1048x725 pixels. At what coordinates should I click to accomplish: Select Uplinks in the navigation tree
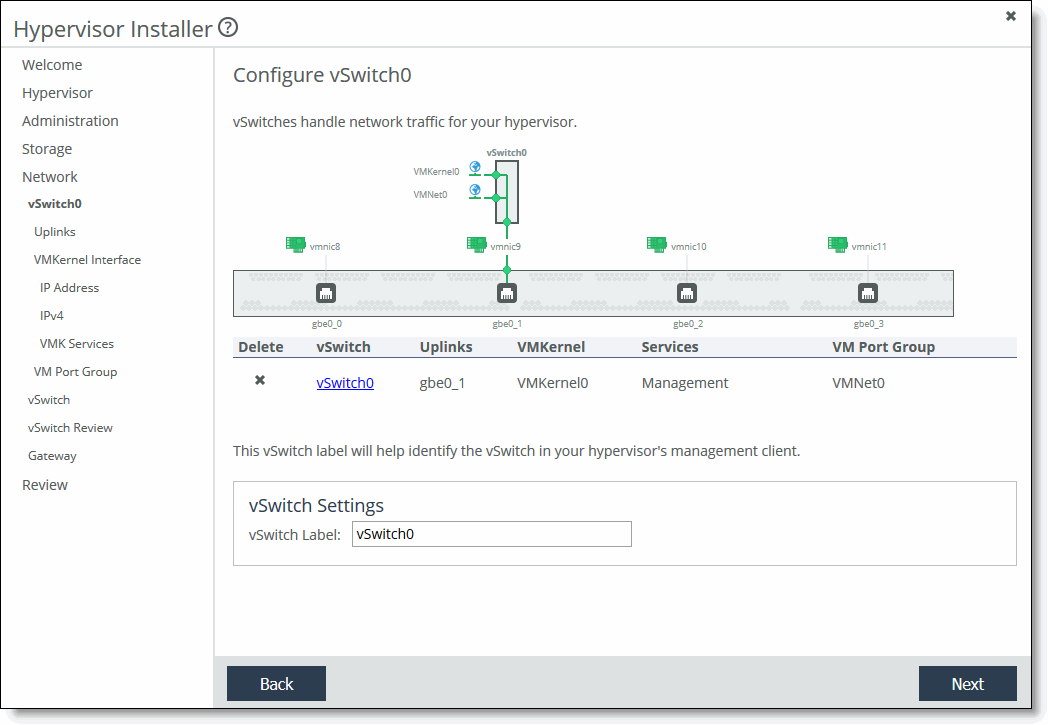[x=55, y=232]
